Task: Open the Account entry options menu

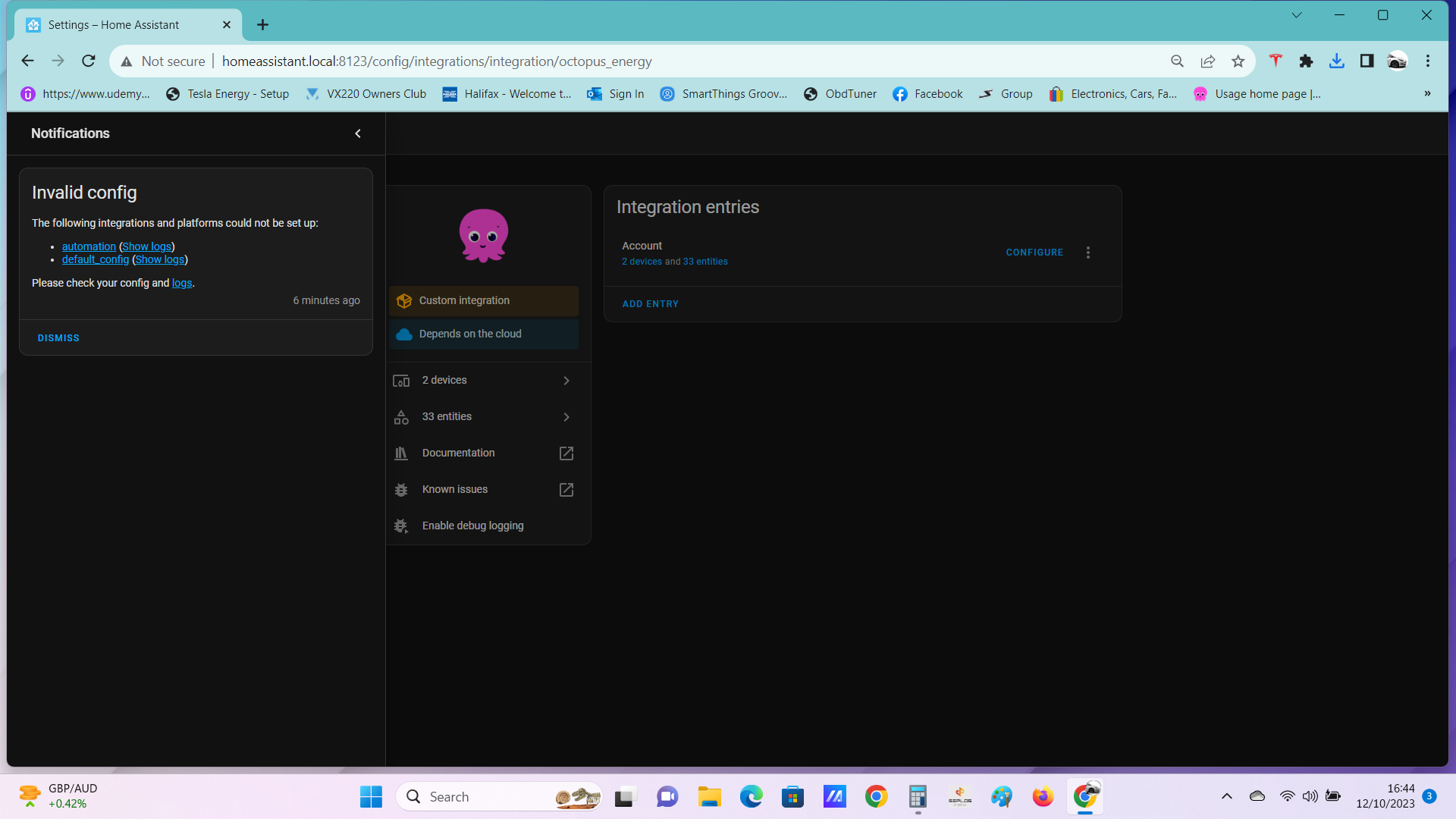Action: click(x=1088, y=252)
